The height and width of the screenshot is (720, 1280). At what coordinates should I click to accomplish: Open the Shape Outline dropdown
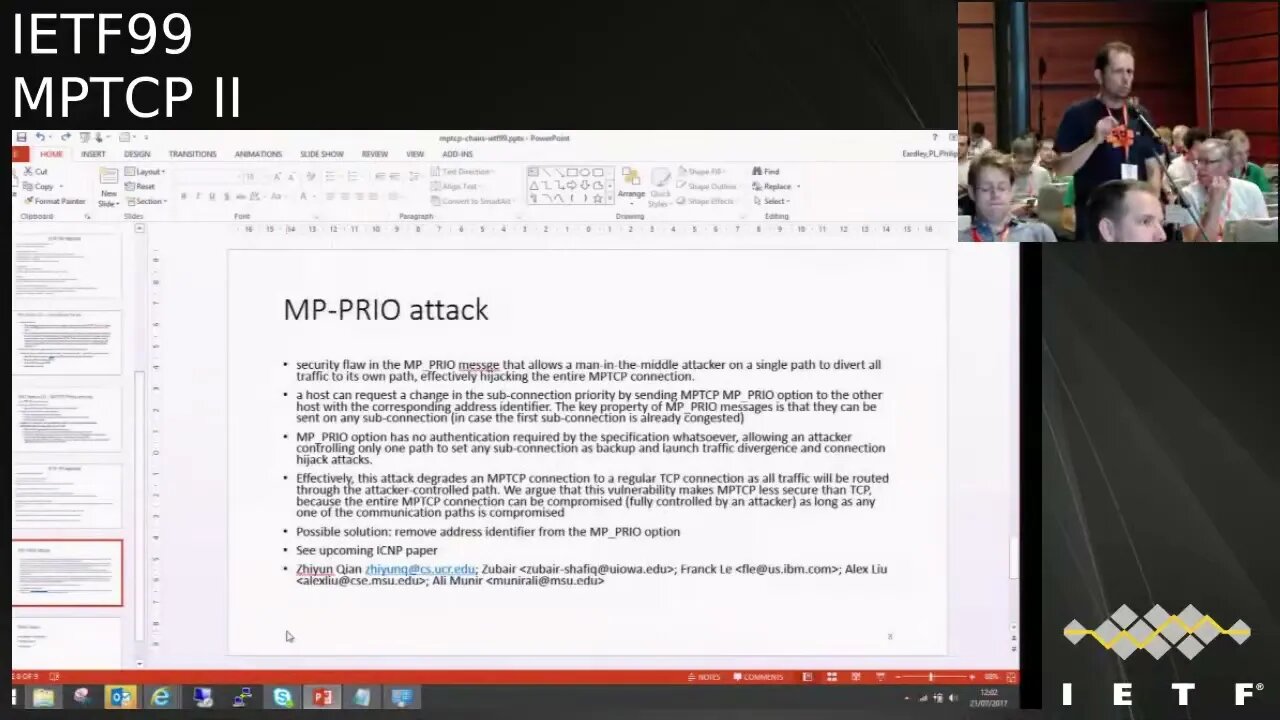(x=707, y=186)
